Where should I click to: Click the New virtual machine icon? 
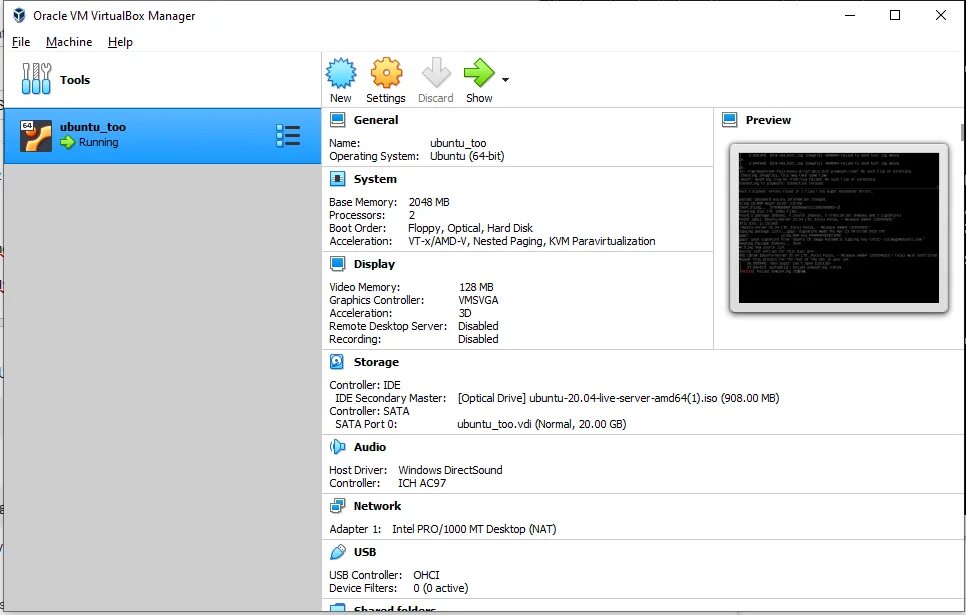pyautogui.click(x=341, y=73)
